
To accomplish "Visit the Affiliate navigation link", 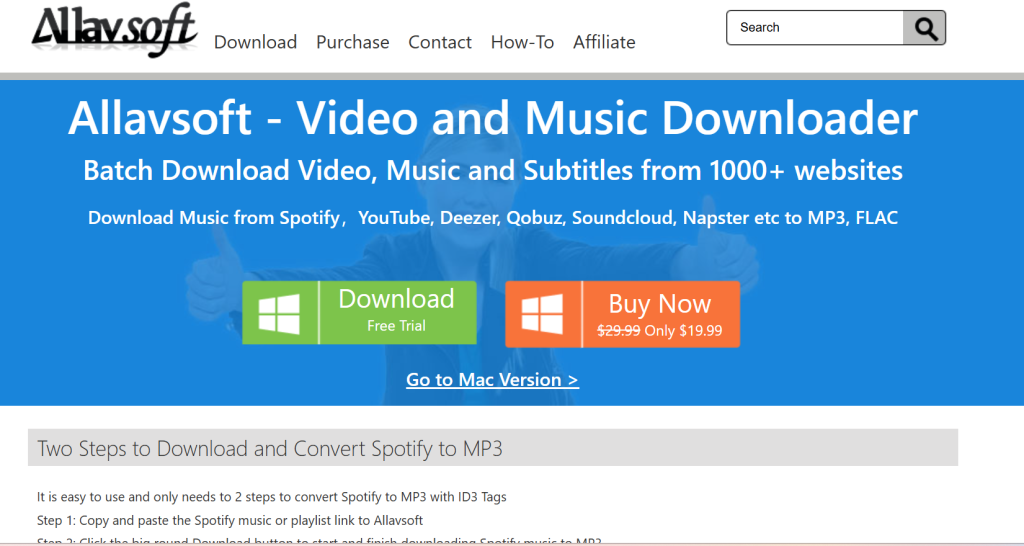I will 604,42.
